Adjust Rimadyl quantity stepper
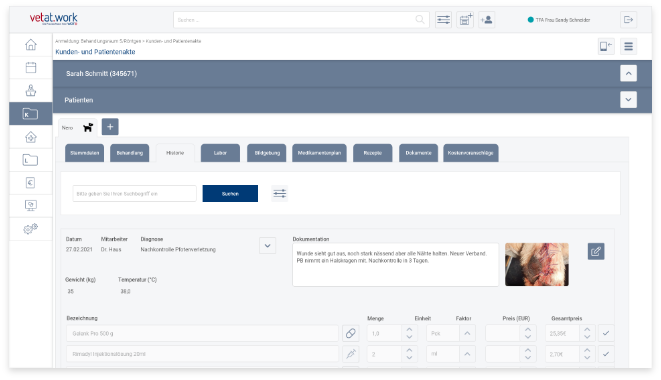Screen dimensions: 661x380 [x=409, y=354]
